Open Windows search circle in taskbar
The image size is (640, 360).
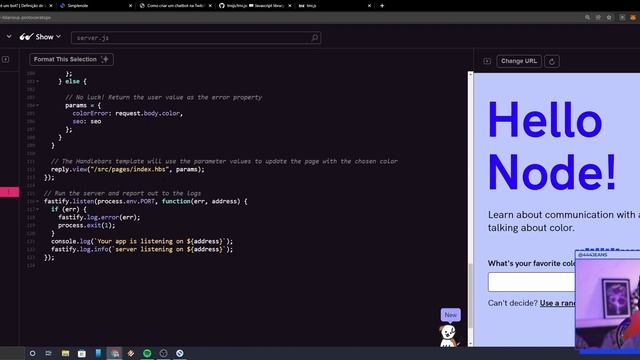coord(32,353)
